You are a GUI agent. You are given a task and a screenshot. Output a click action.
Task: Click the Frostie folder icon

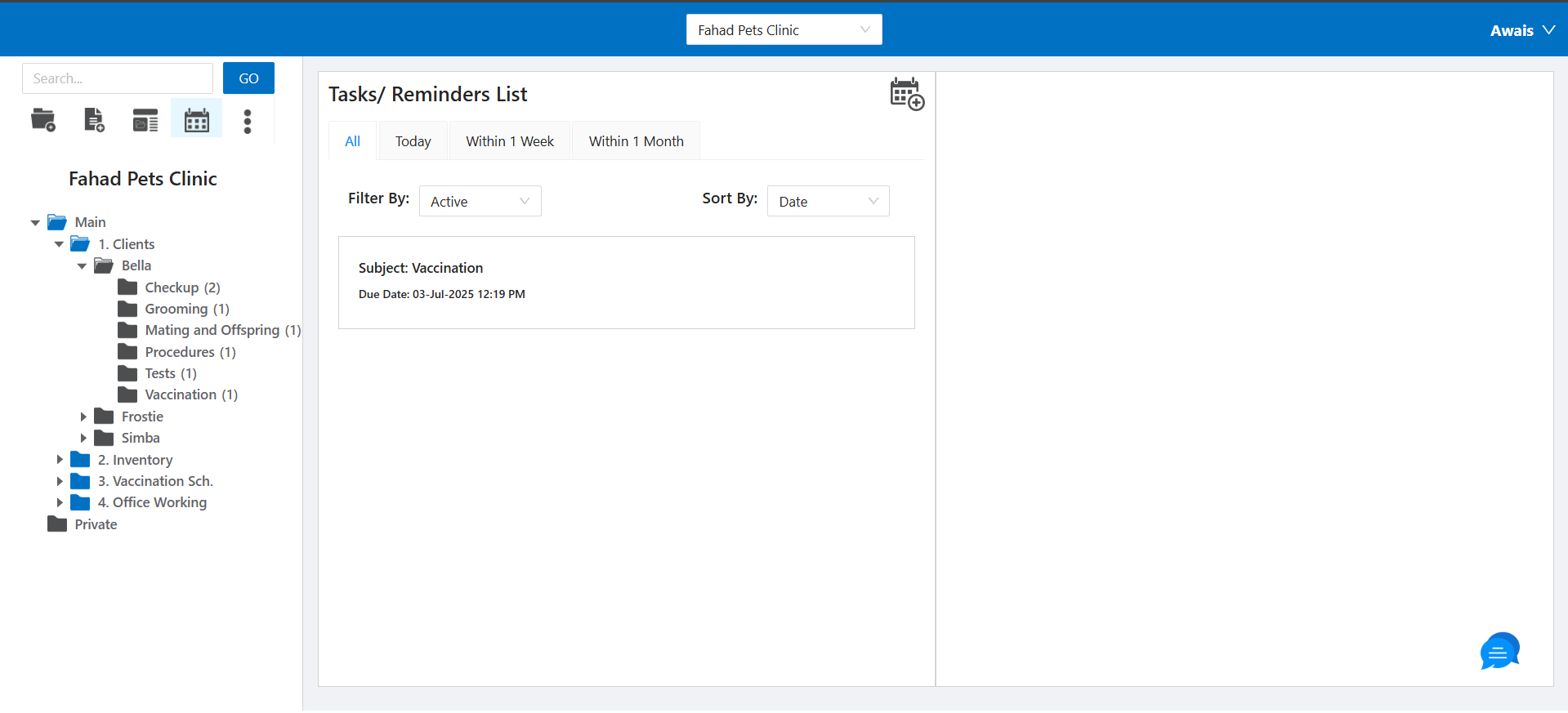(x=104, y=416)
